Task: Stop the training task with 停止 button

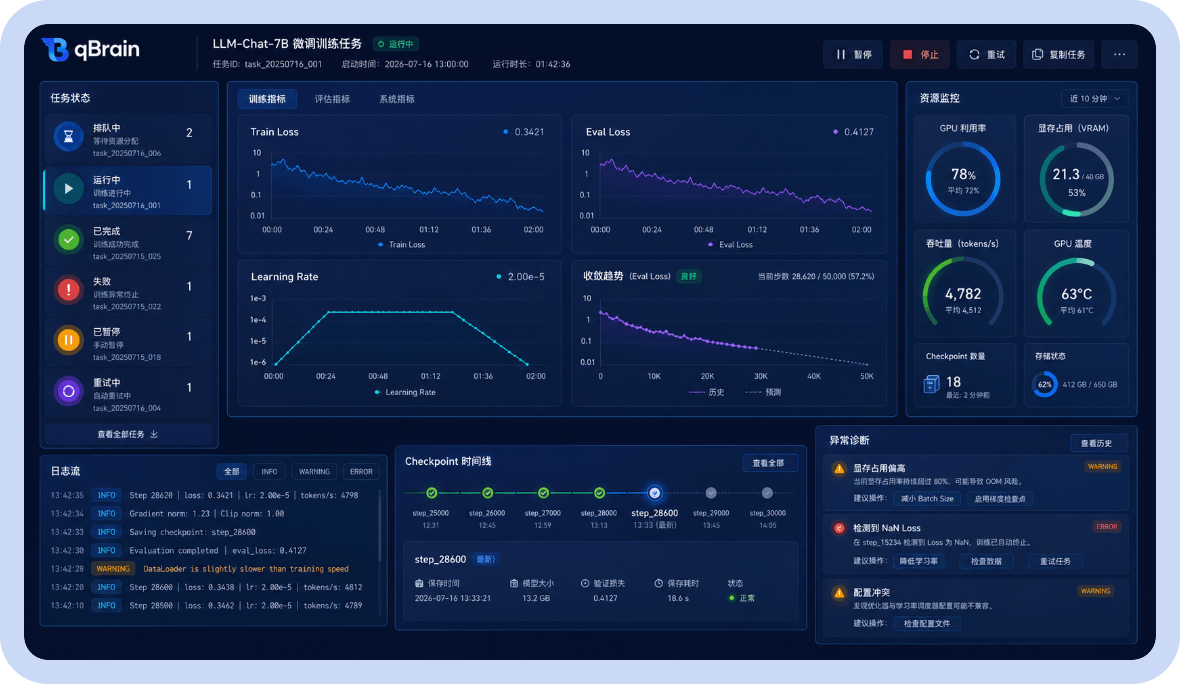Action: pyautogui.click(x=920, y=54)
